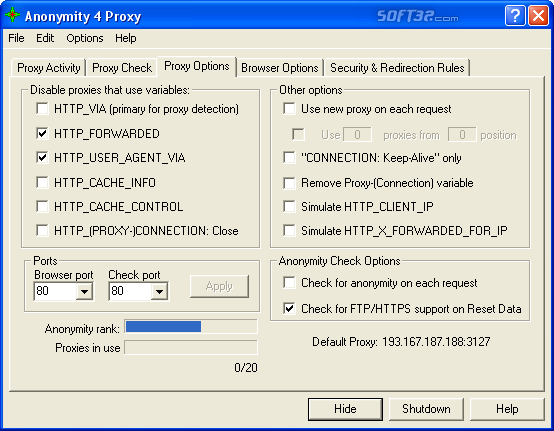Open the Security & Redirection Rules tab
Image resolution: width=554 pixels, height=431 pixels.
pos(397,67)
